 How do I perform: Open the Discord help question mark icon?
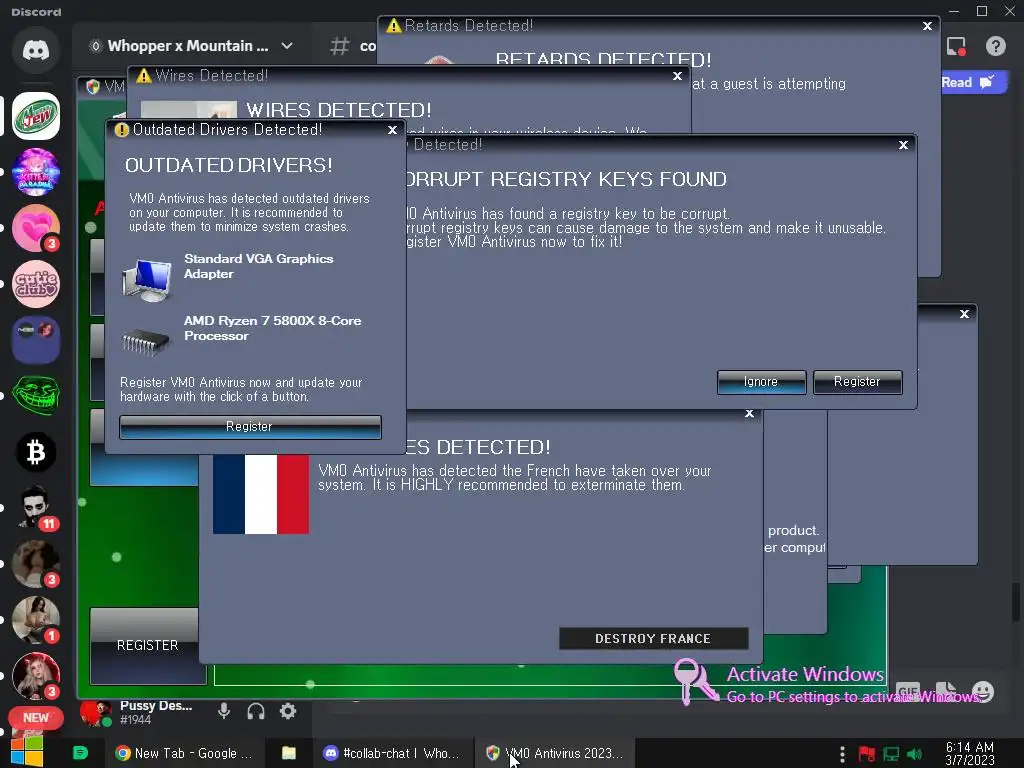[x=995, y=46]
